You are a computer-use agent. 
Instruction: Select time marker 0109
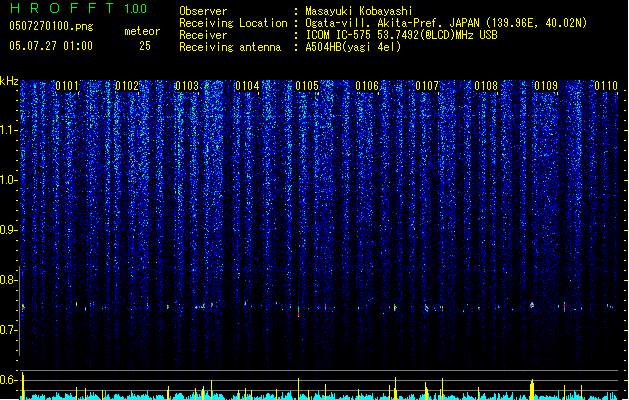[546, 86]
